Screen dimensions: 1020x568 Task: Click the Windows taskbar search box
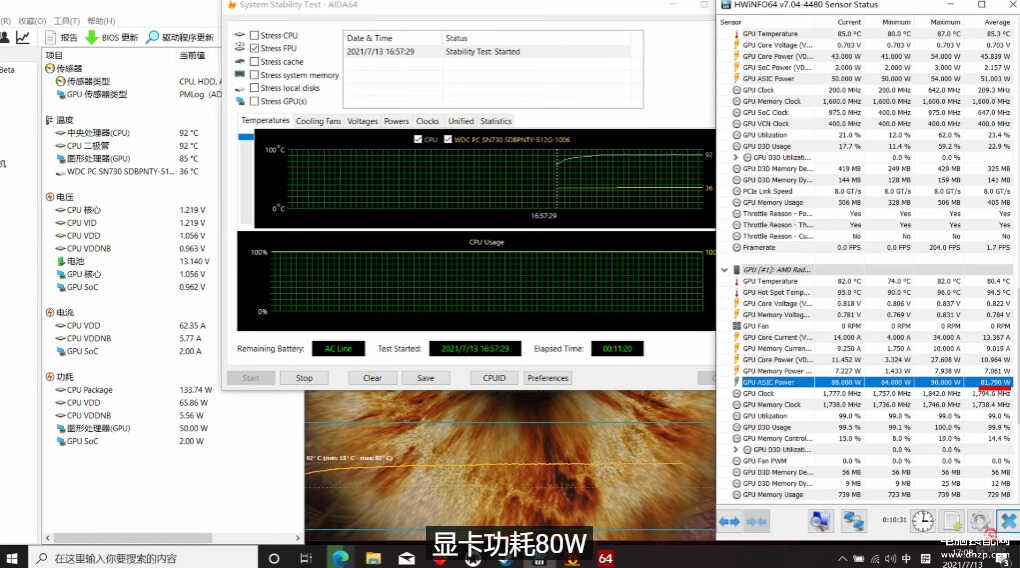pyautogui.click(x=143, y=558)
